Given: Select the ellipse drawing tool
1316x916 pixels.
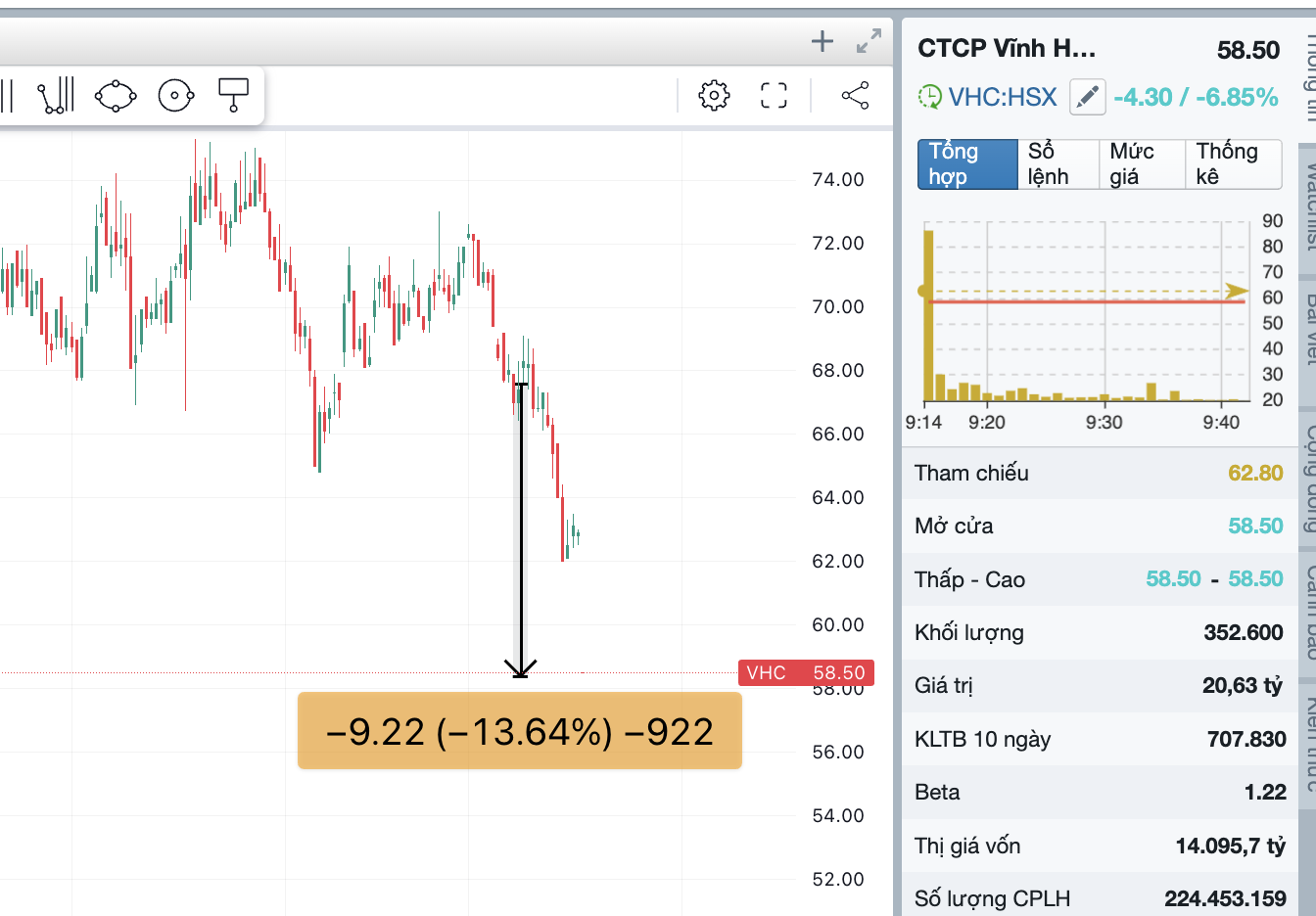Looking at the screenshot, I should coord(116,96).
